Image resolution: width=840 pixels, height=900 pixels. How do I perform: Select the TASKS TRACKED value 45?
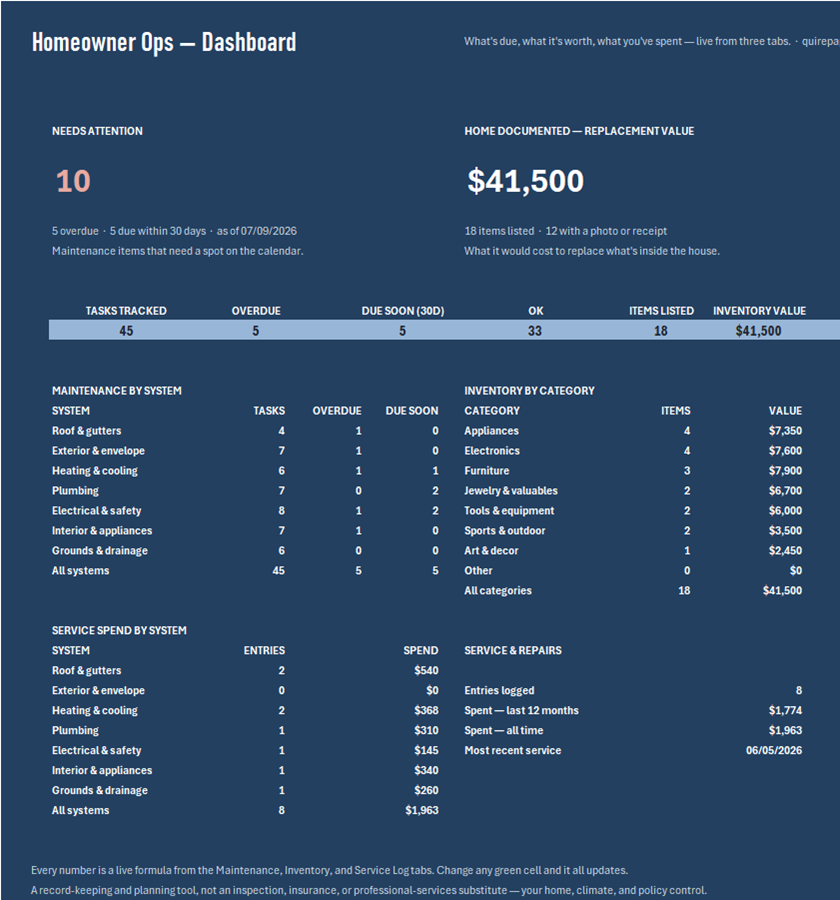(126, 331)
